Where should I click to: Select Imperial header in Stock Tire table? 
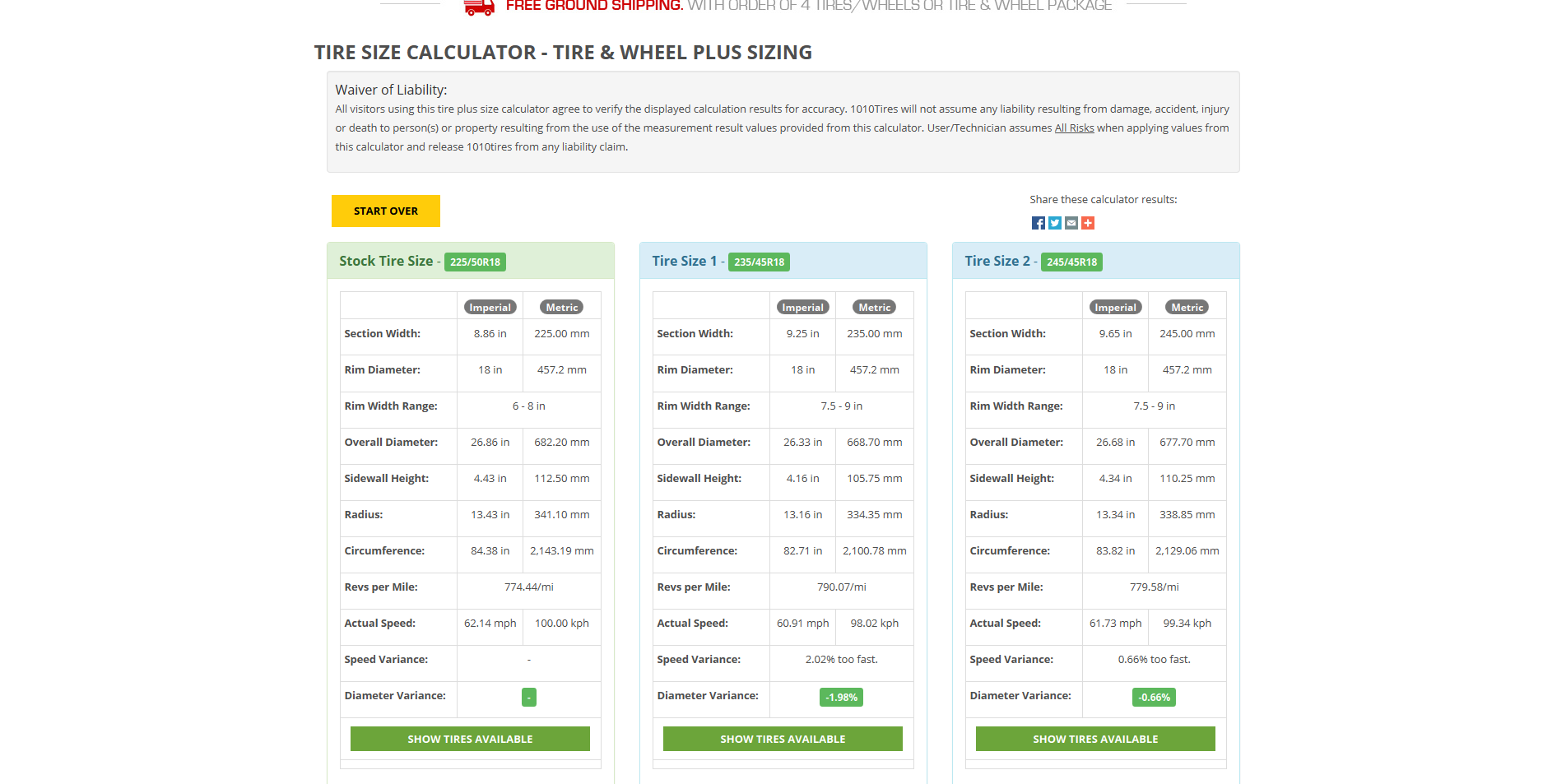pyautogui.click(x=490, y=308)
